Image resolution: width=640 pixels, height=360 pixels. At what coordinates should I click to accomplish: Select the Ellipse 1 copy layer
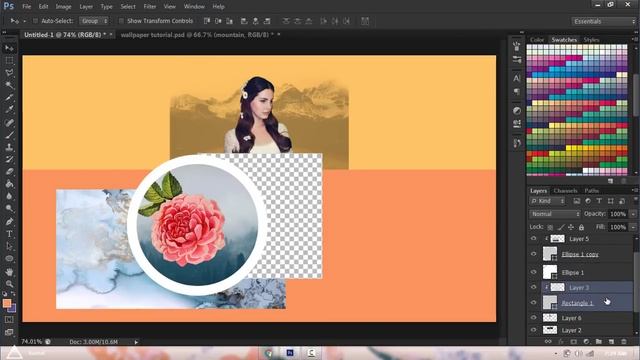[587, 254]
